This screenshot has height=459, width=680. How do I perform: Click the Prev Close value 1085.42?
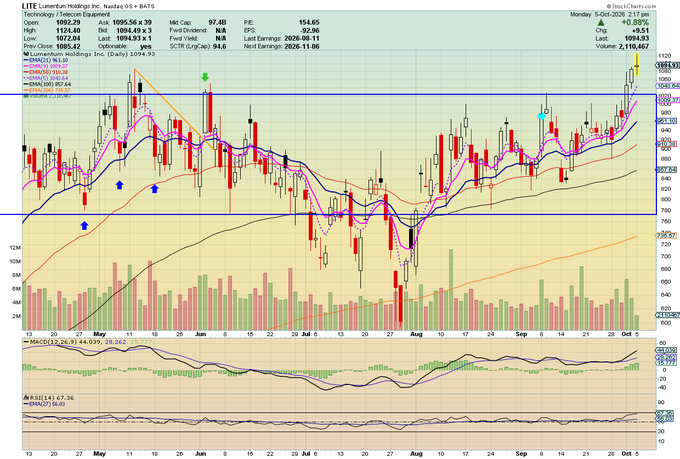pos(68,46)
